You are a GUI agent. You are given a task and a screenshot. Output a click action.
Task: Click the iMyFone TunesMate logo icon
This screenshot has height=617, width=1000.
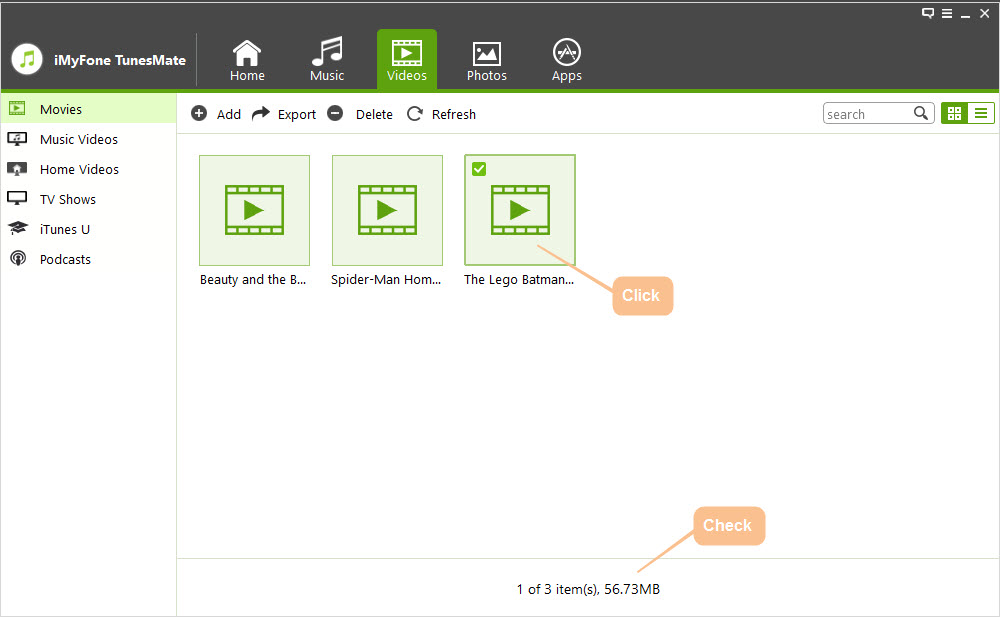tap(27, 60)
